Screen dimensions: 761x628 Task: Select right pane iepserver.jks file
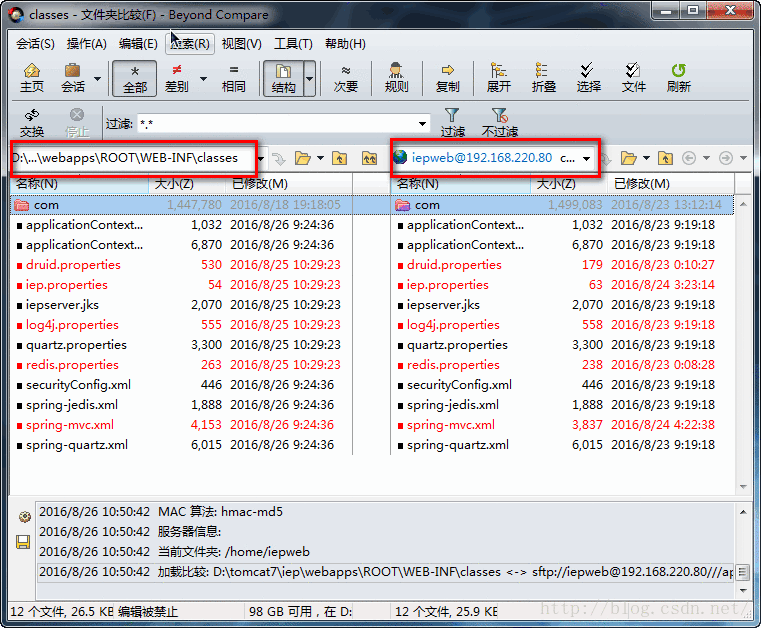[x=562, y=305]
